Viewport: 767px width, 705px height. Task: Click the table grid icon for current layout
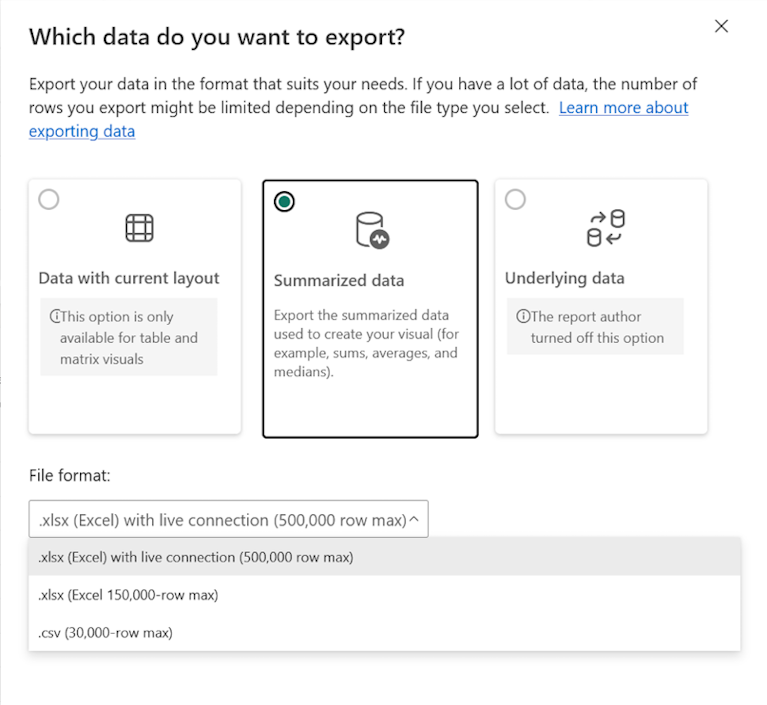click(x=139, y=228)
